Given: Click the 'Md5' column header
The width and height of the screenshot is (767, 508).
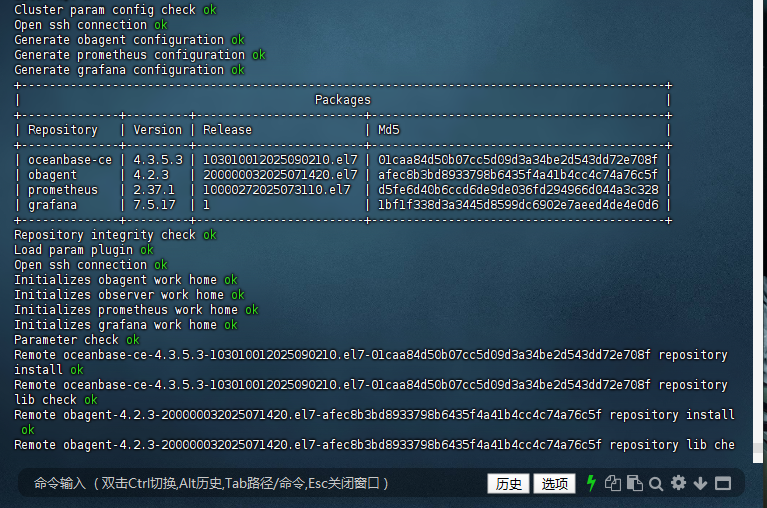Looking at the screenshot, I should click(x=389, y=130).
